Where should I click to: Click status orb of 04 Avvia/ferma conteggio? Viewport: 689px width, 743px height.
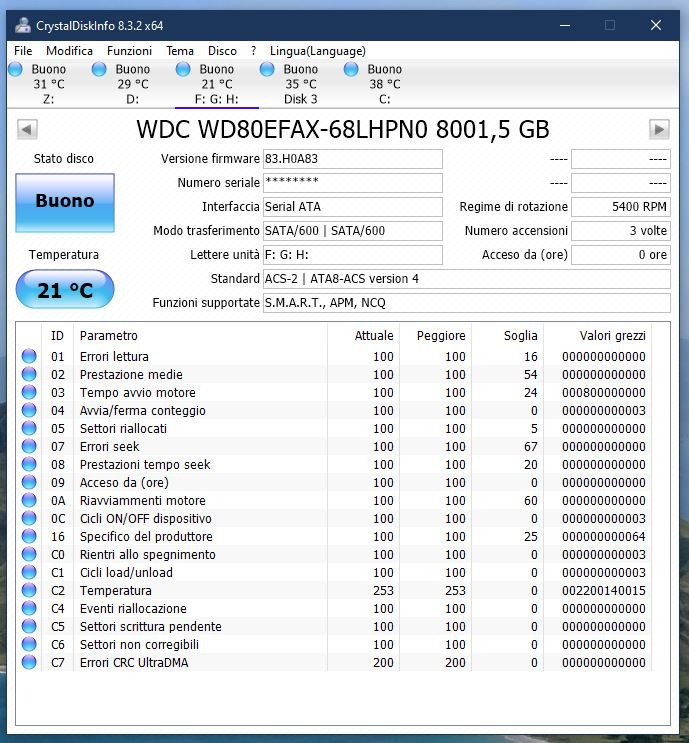29,410
